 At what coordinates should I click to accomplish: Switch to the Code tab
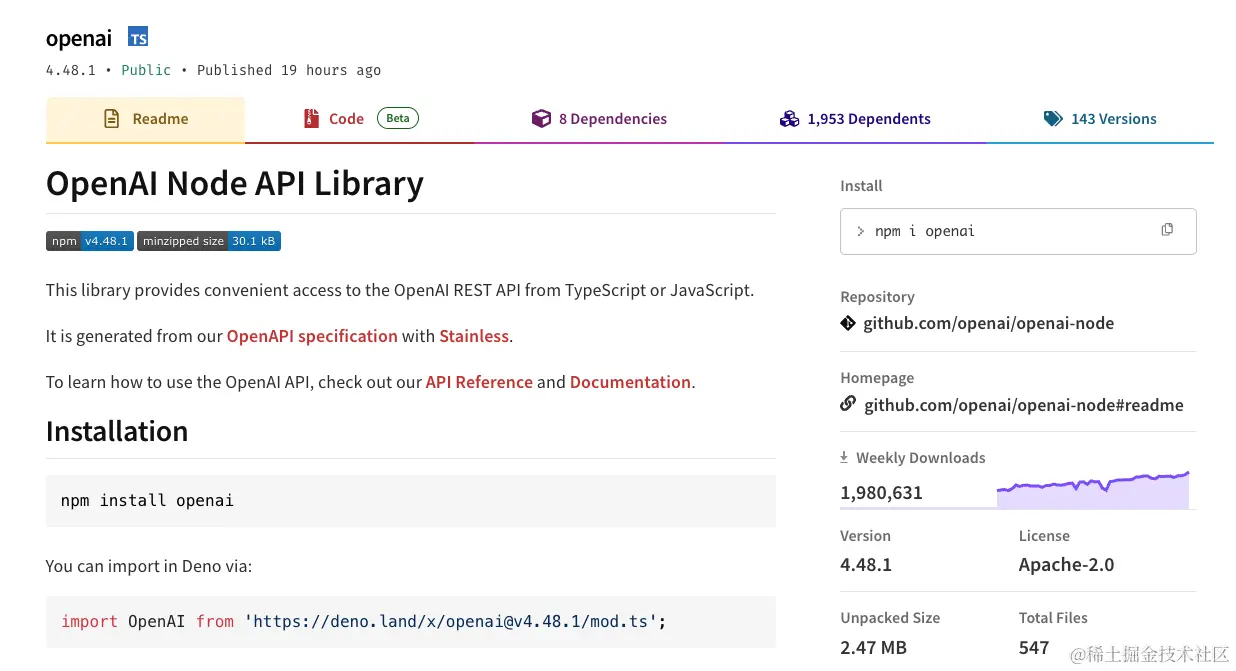(x=360, y=119)
